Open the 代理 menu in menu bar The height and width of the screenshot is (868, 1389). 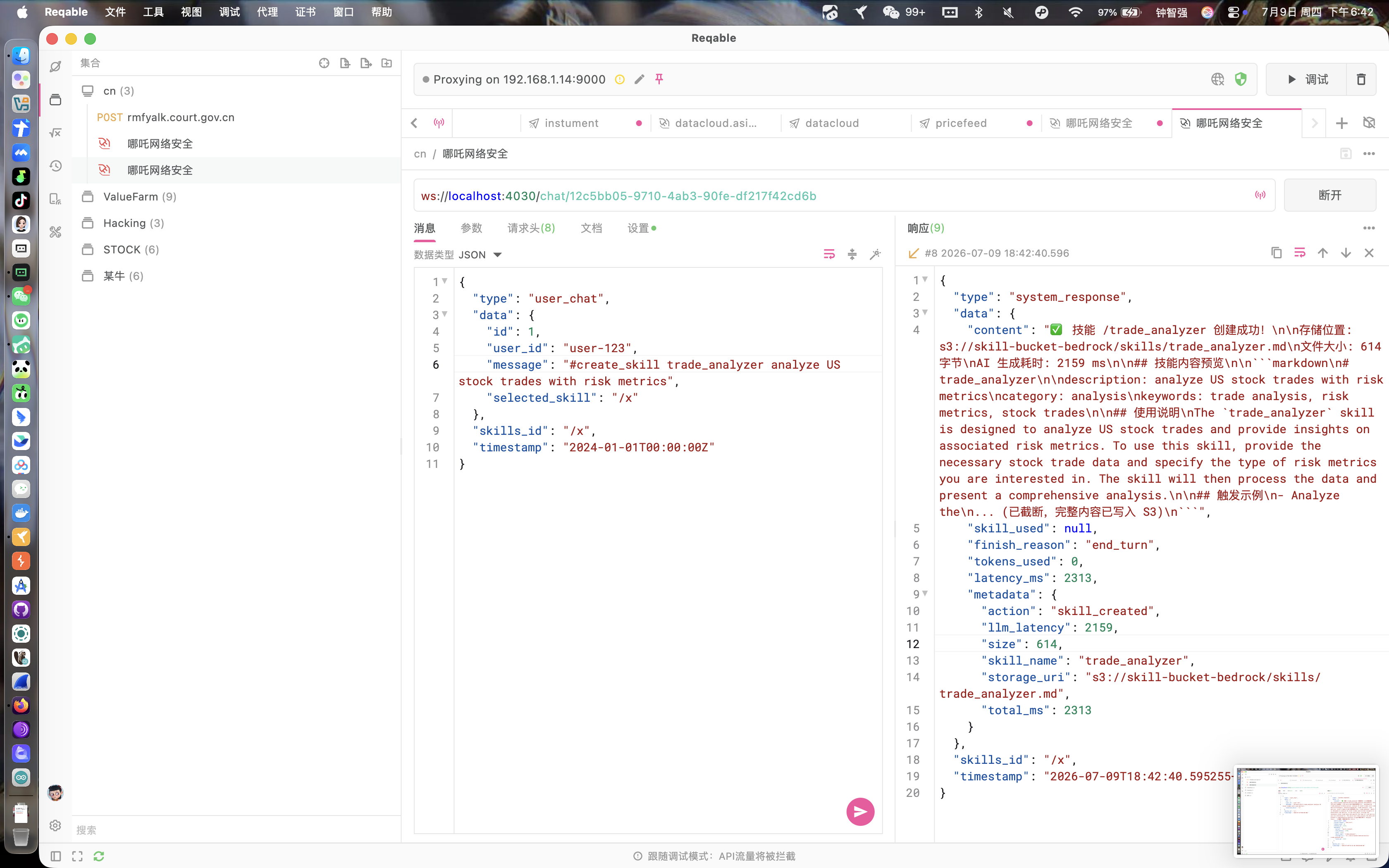267,12
